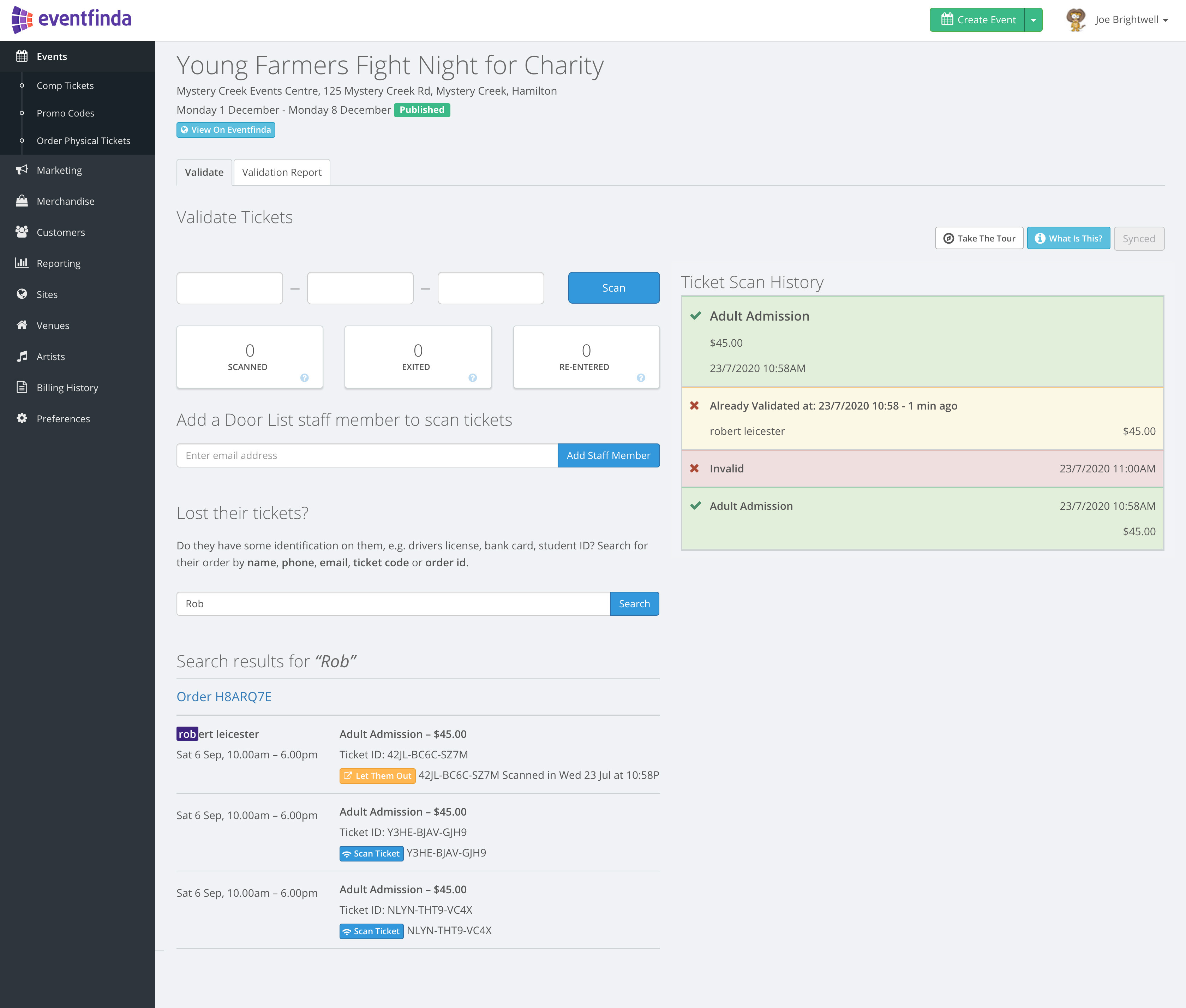Click the robert leicester name in scan history

coord(747,431)
